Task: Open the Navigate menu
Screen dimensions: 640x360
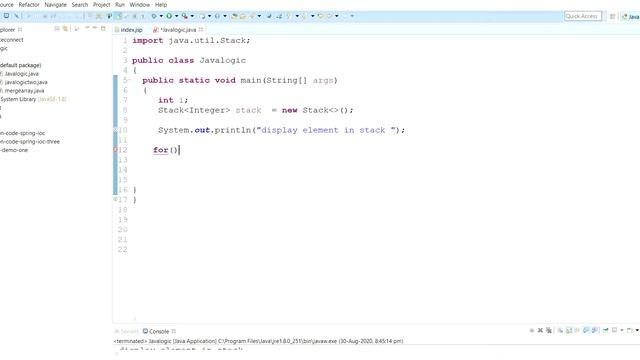Action: (56, 4)
